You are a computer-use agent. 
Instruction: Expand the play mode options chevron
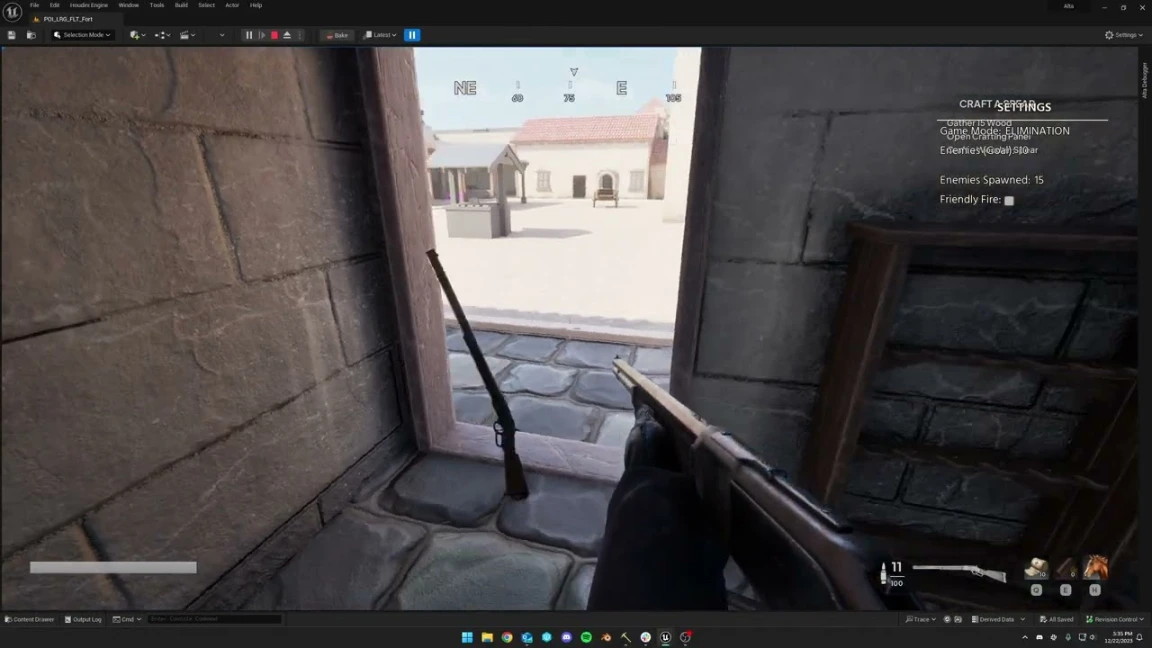coord(222,35)
